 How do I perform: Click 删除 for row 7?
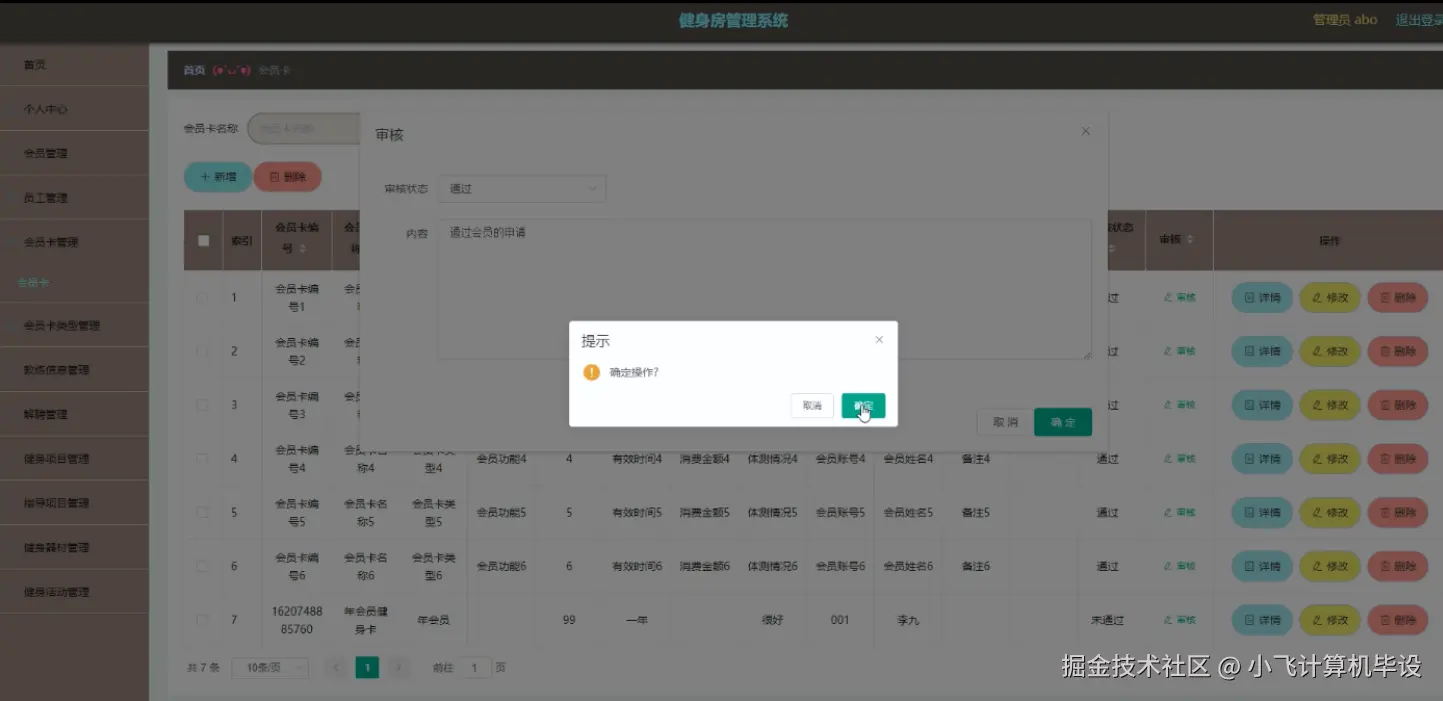click(x=1398, y=620)
